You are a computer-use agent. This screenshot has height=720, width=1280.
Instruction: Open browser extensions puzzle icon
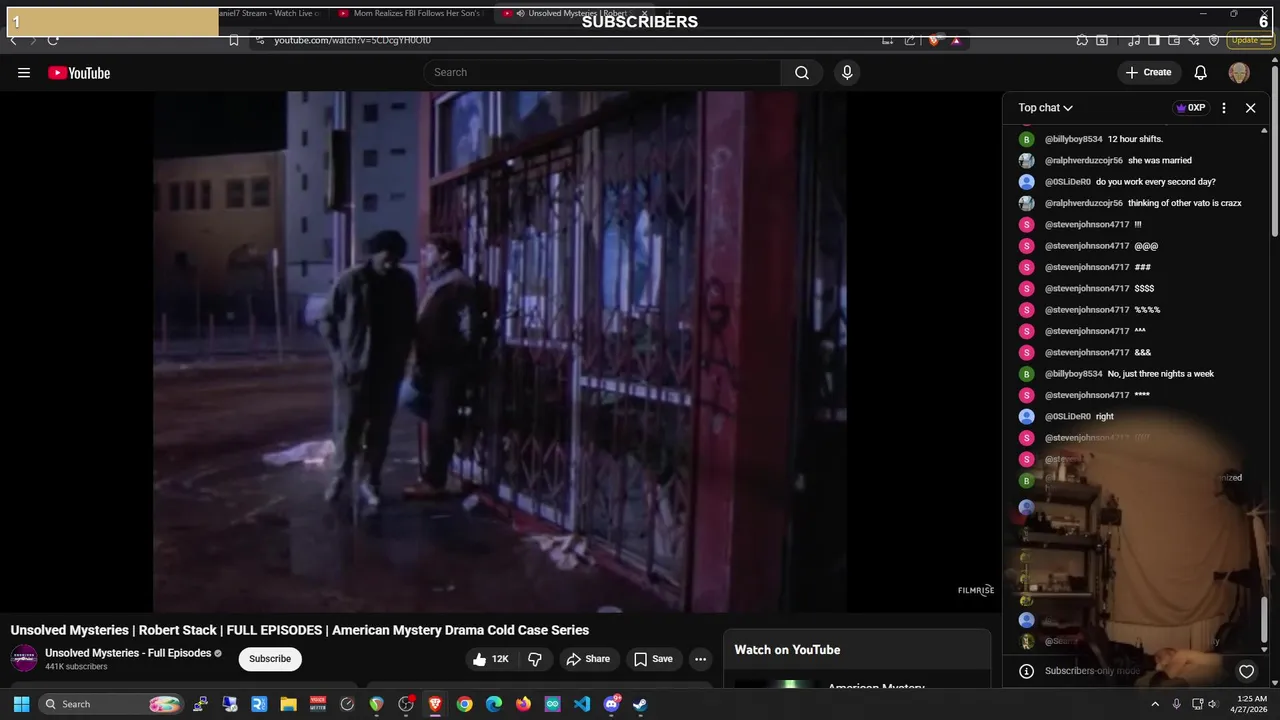tap(1082, 40)
